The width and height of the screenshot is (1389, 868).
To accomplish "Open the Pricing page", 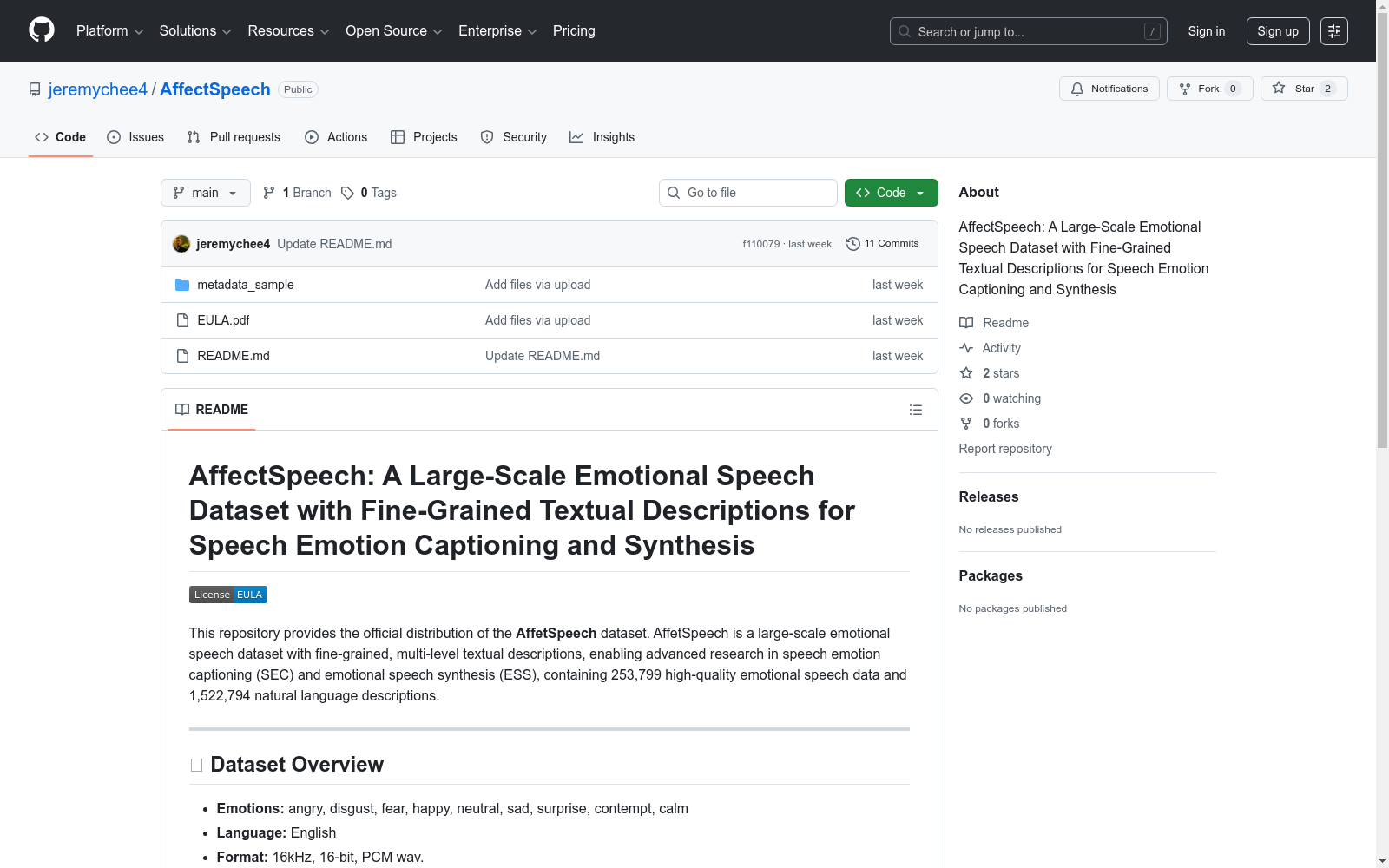I will [574, 31].
